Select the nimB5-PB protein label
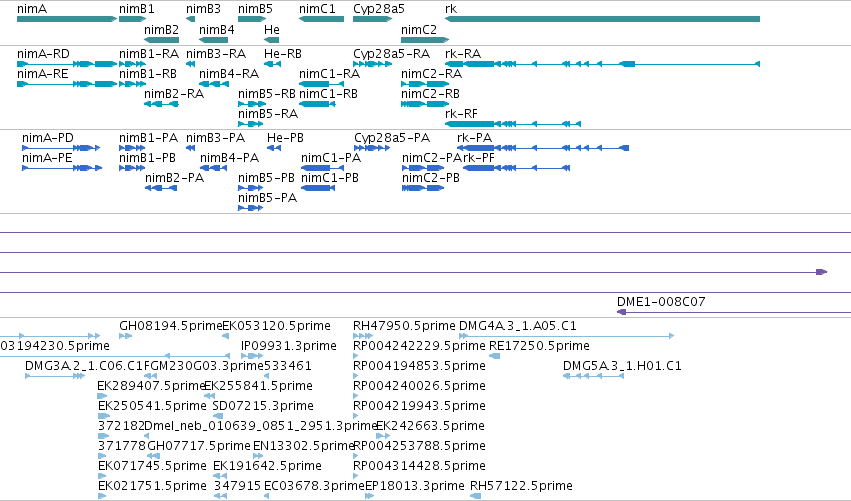851x501 pixels. point(266,178)
